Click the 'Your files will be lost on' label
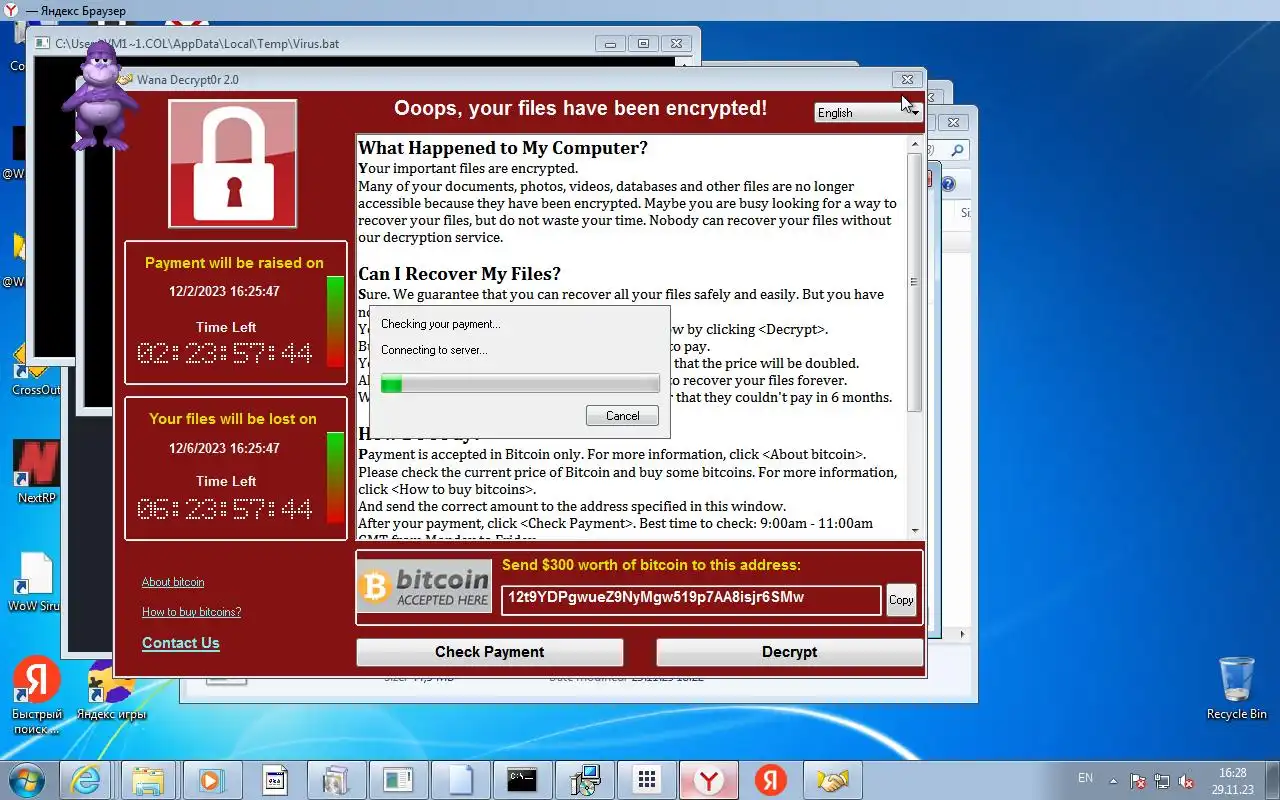This screenshot has height=800, width=1280. pos(233,419)
